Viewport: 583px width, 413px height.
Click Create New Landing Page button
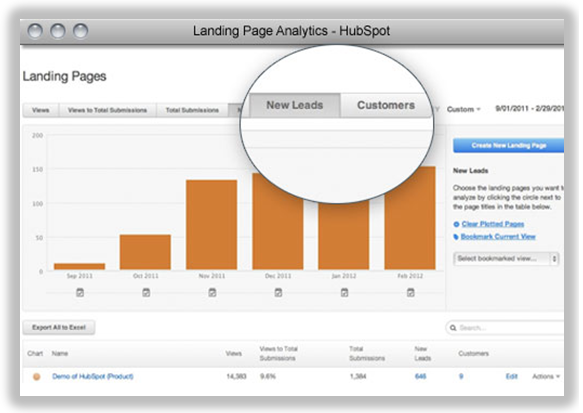(x=508, y=145)
